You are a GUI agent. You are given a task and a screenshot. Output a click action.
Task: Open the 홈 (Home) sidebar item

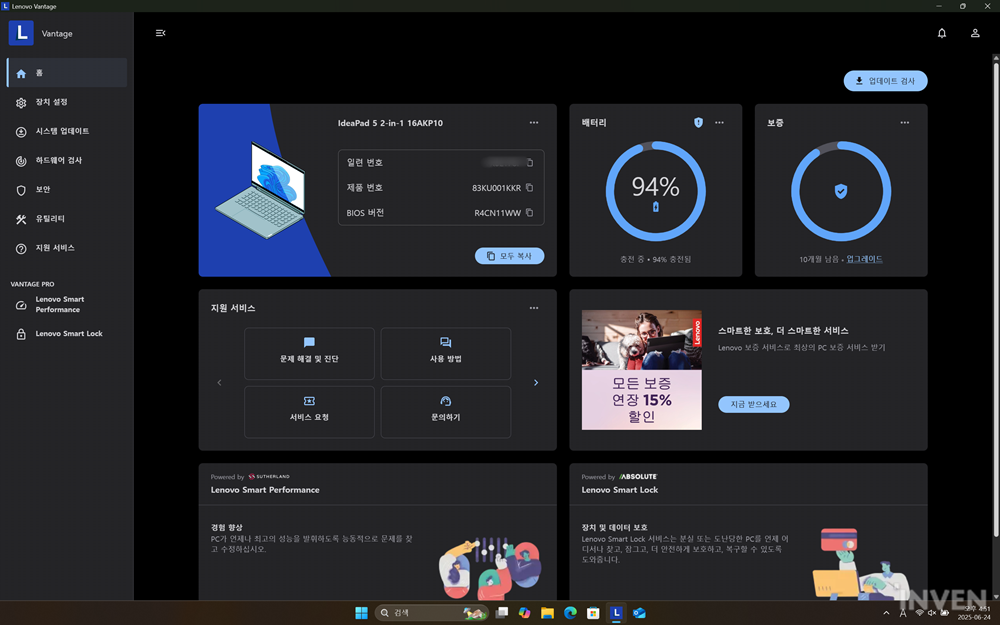click(x=67, y=73)
